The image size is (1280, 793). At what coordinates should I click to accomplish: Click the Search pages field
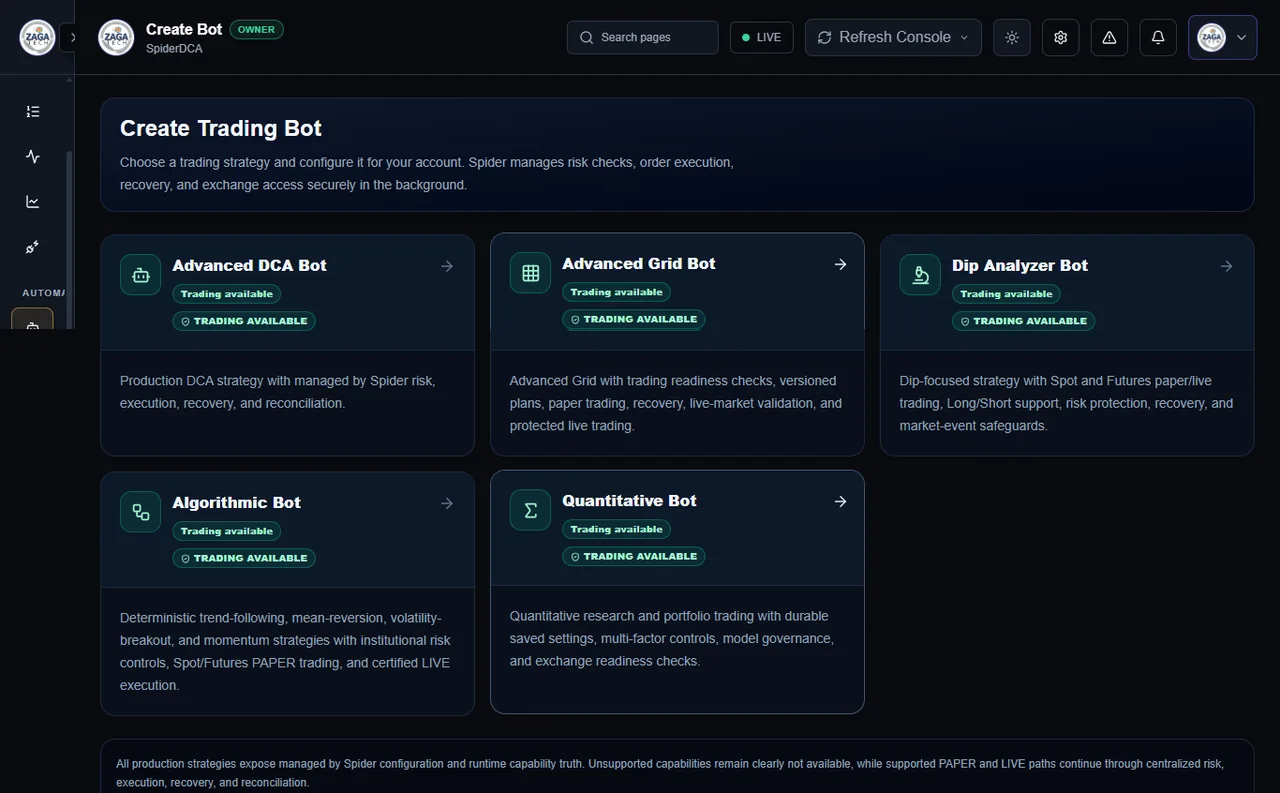(x=643, y=37)
